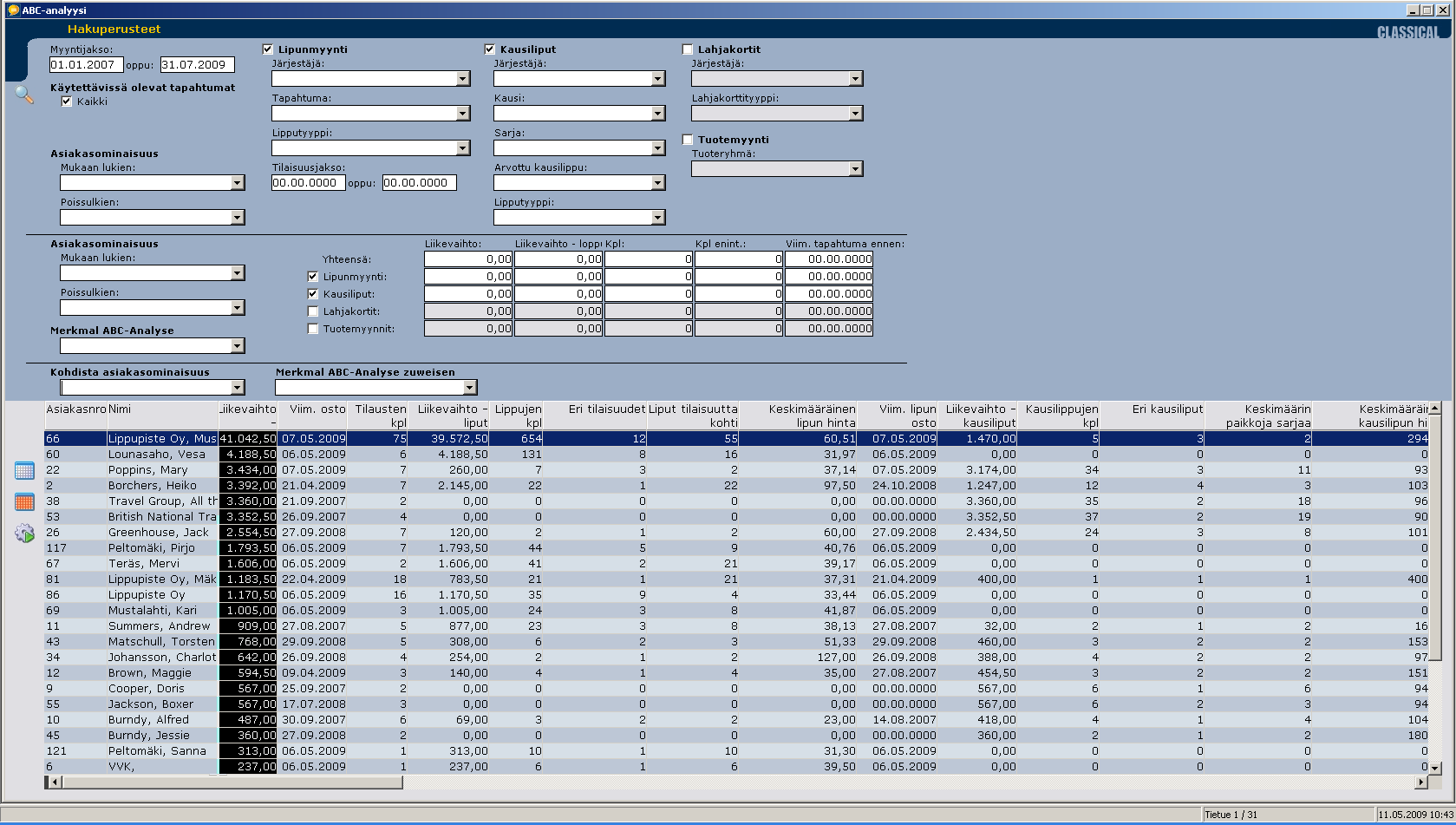Open the Lahjakorttityyppi dropdown
The height and width of the screenshot is (825, 1456).
coord(856,114)
